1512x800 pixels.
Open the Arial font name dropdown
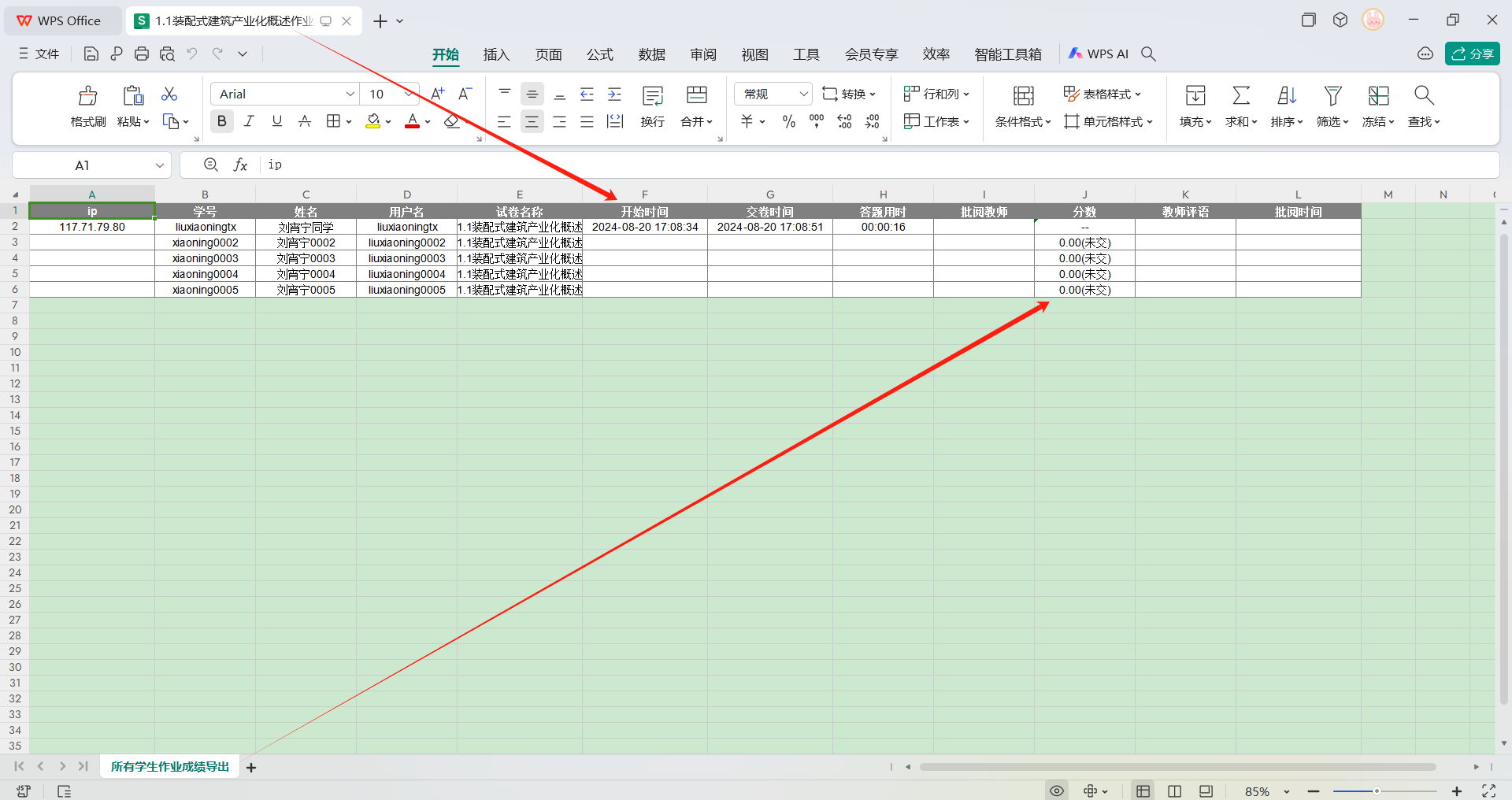350,94
